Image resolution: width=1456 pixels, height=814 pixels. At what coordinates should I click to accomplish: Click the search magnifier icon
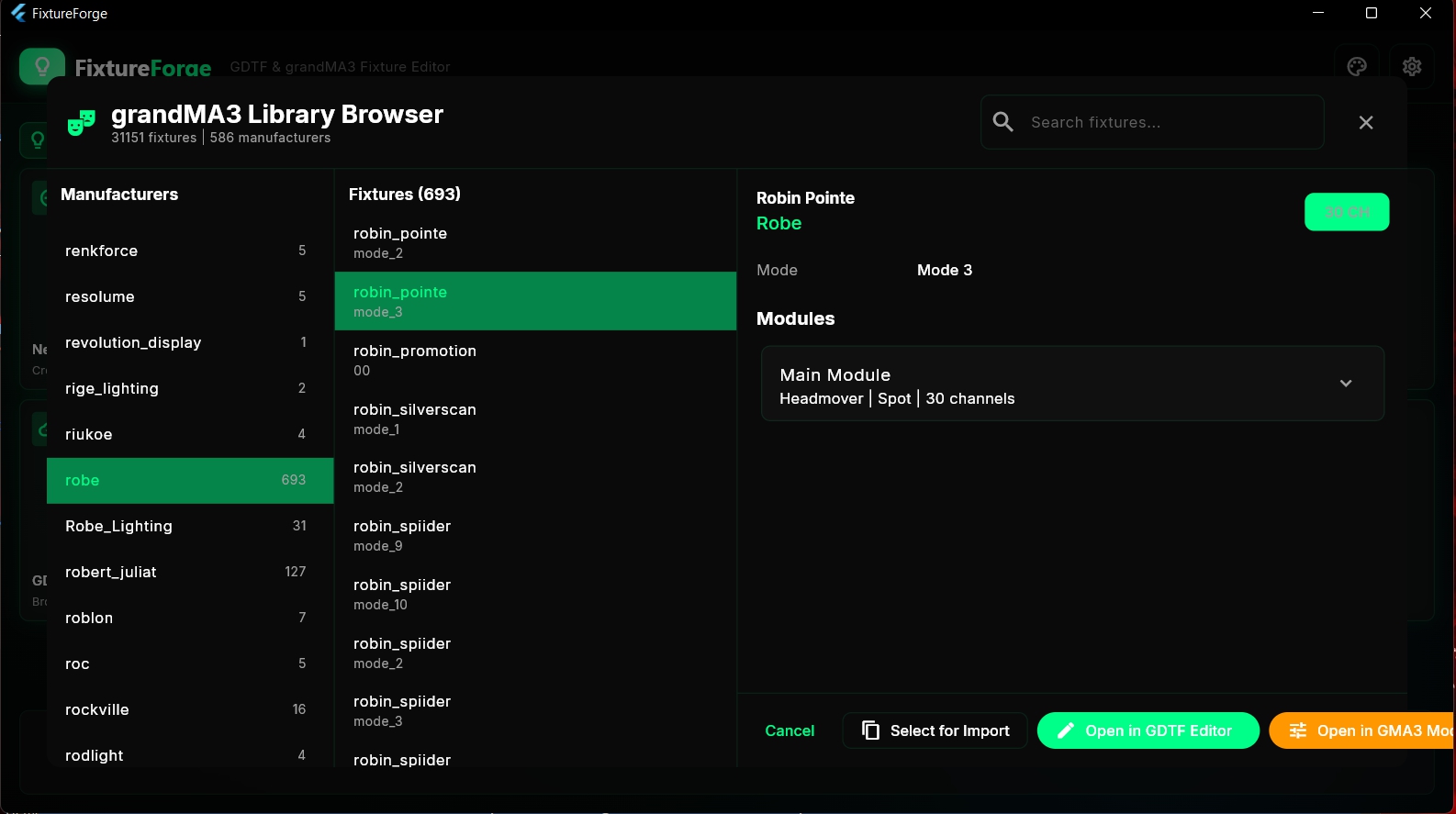[1003, 122]
